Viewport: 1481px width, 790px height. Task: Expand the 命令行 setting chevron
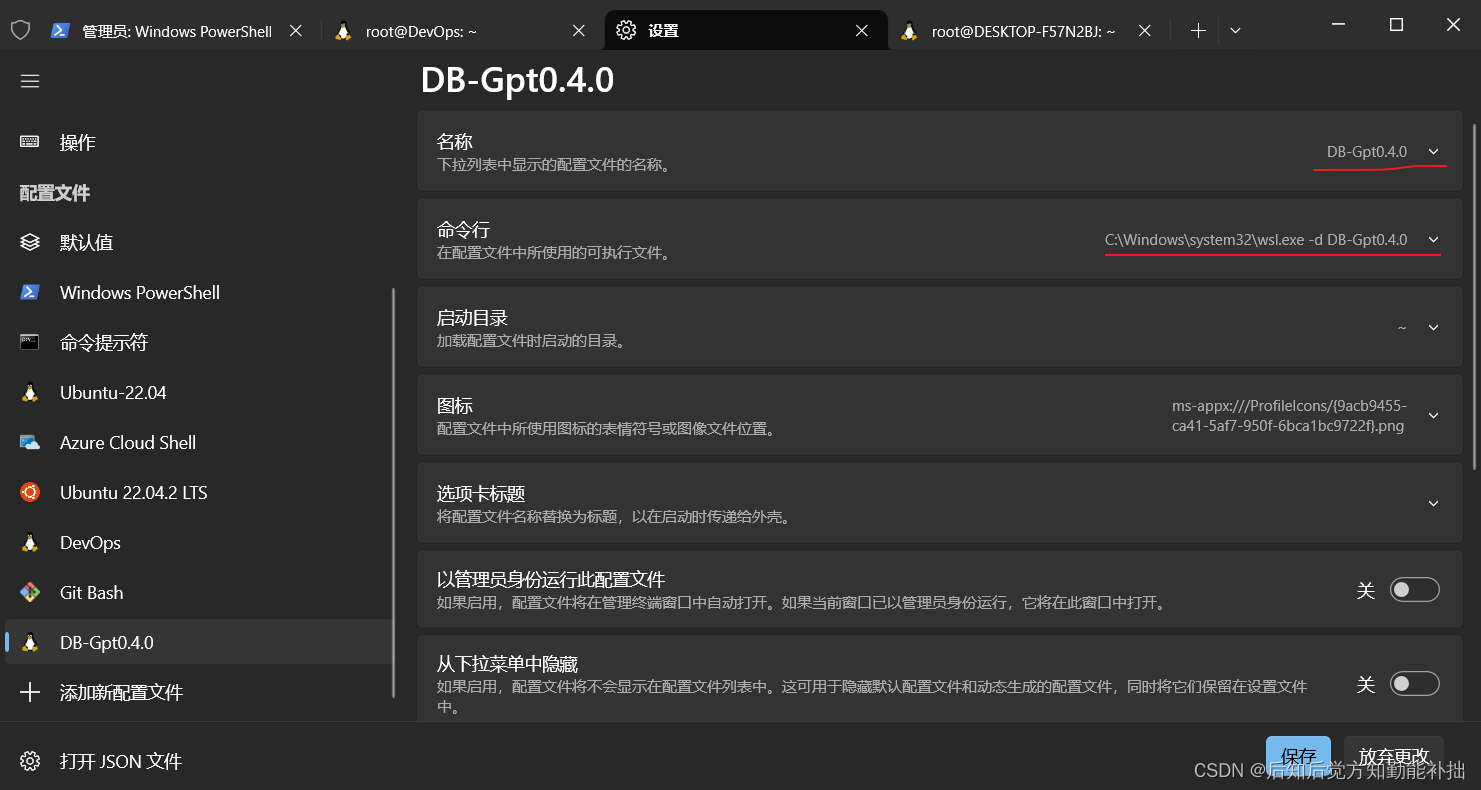(1433, 240)
